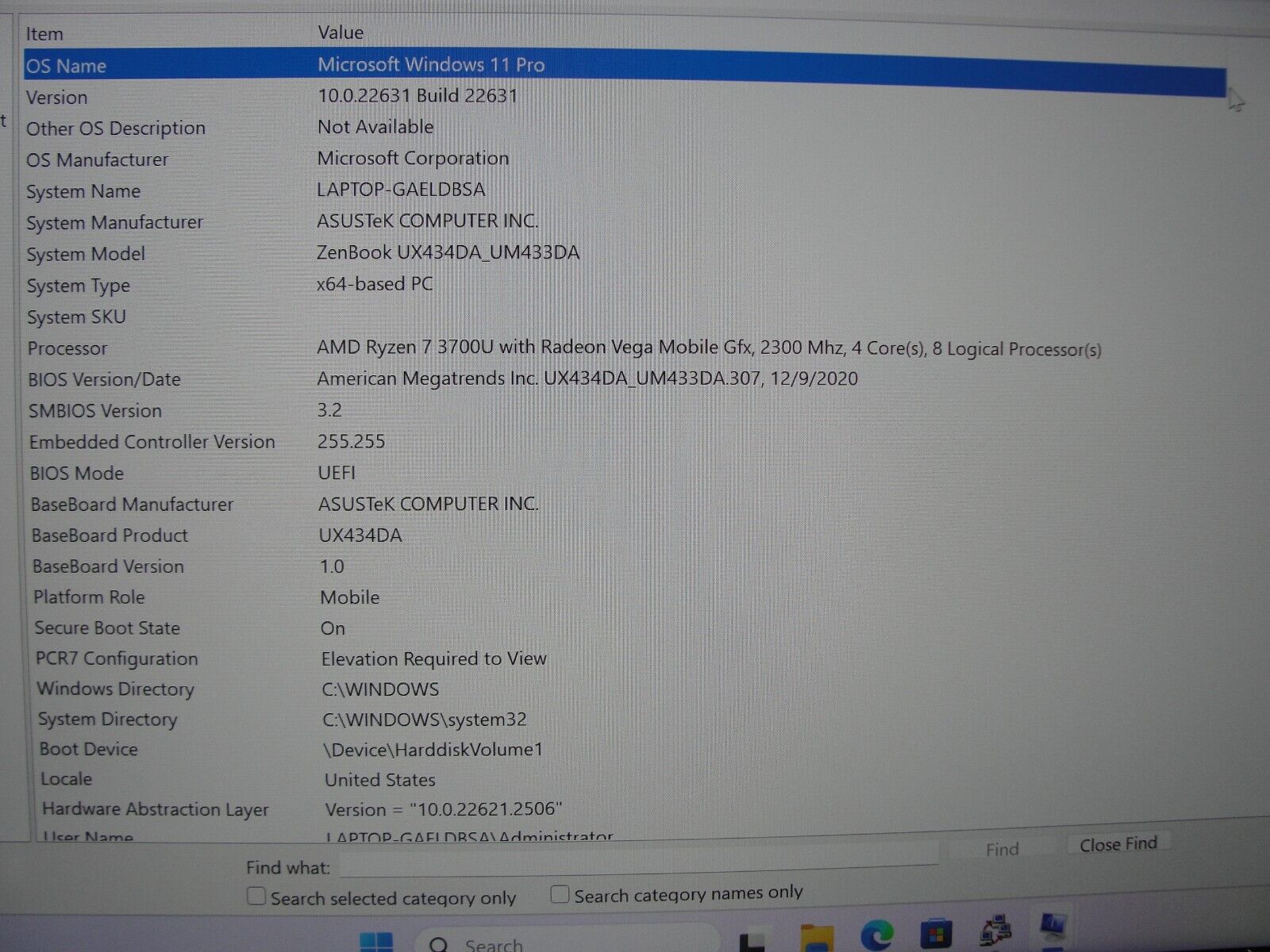Click the 'ZenBook UX434DA_UM433DA' value
1270x952 pixels.
(x=448, y=252)
